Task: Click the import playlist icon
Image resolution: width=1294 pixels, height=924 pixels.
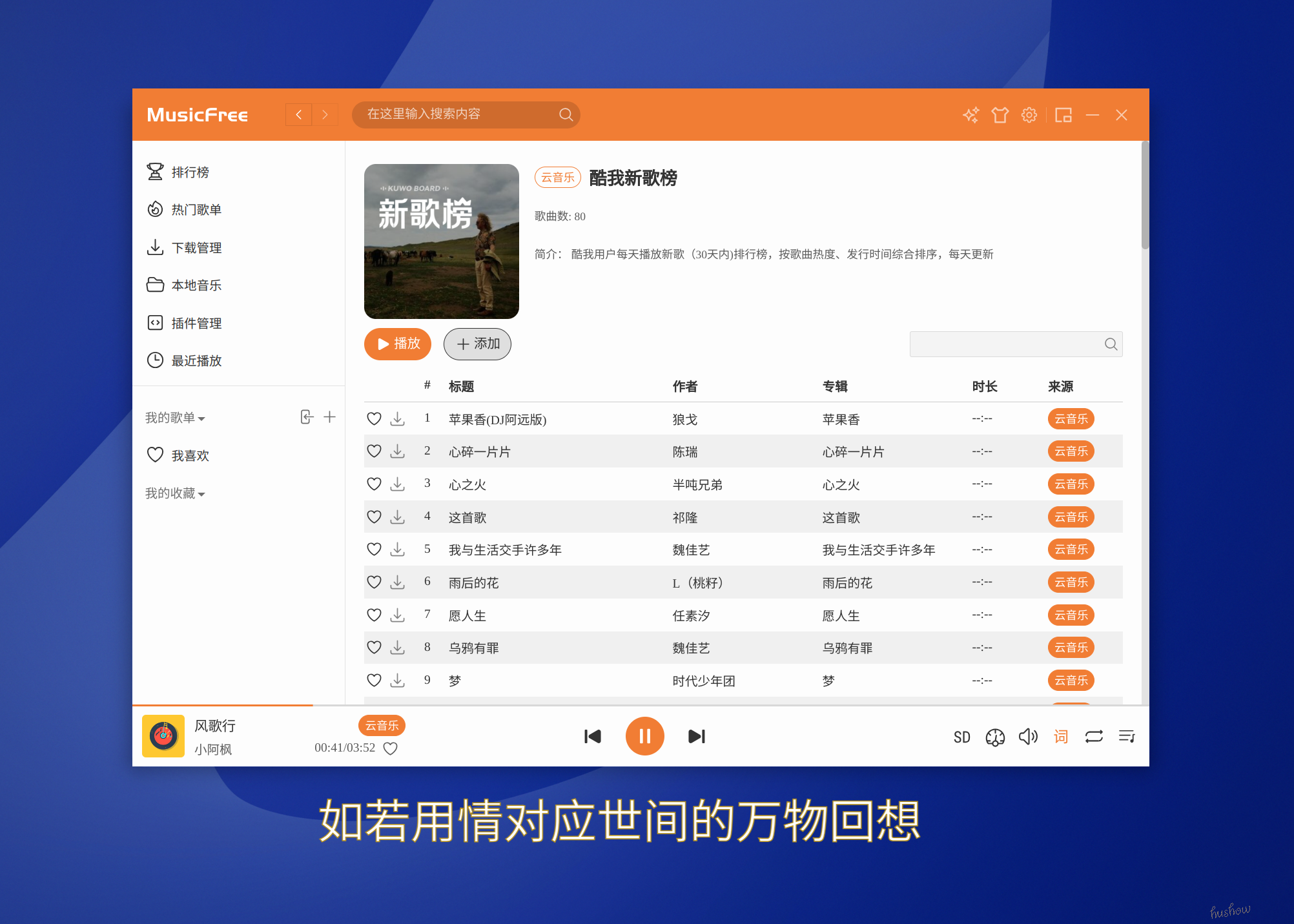Action: pyautogui.click(x=307, y=417)
